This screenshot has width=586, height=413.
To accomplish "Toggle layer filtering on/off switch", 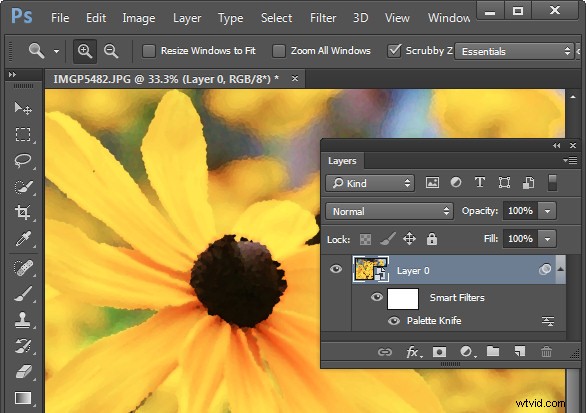I will pyautogui.click(x=552, y=183).
